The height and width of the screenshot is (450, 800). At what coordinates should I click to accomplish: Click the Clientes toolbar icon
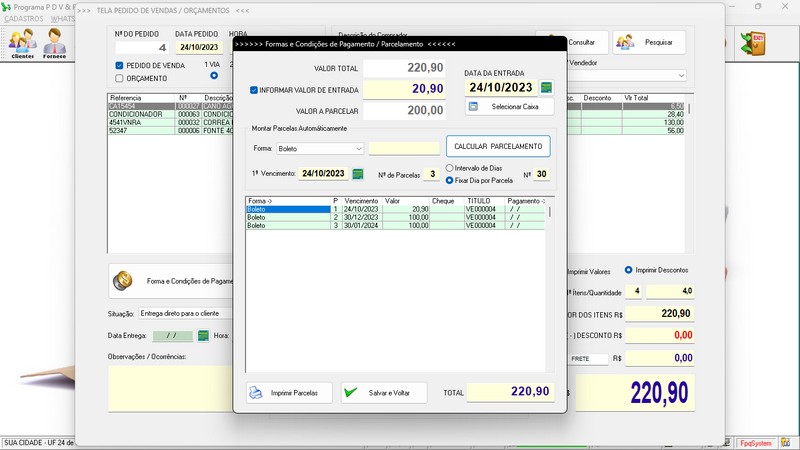(22, 43)
